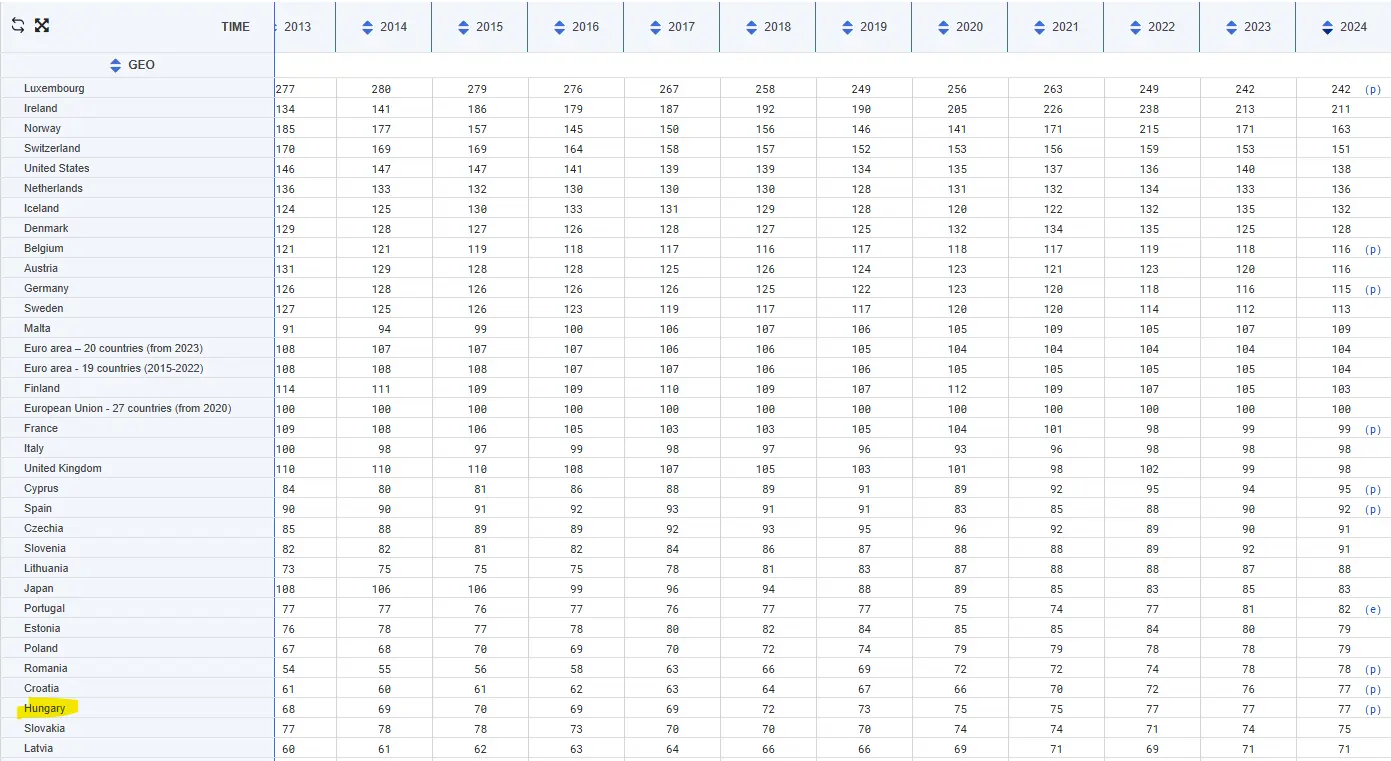Select the Malta row label

point(37,328)
